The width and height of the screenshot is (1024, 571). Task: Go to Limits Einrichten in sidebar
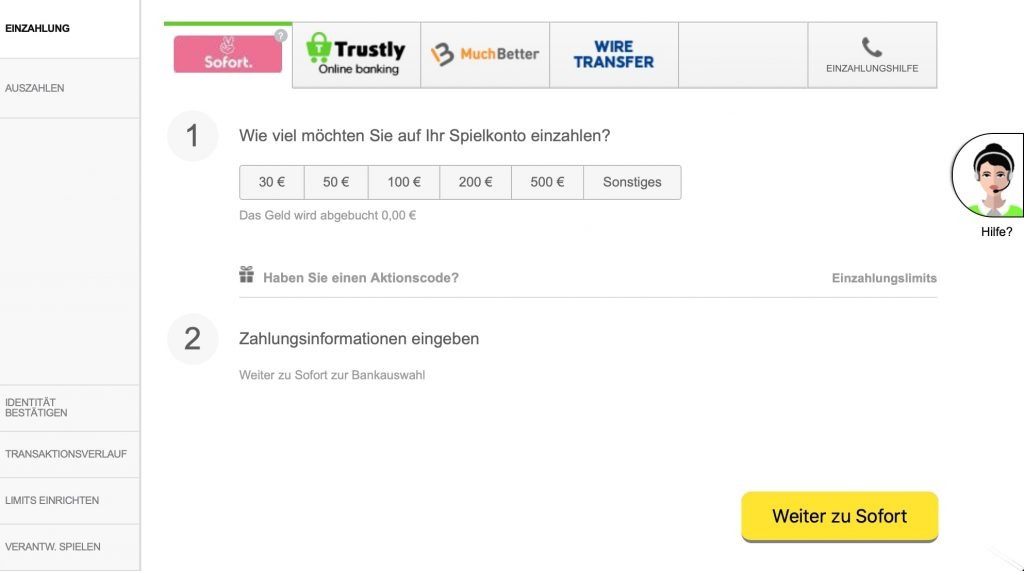tap(52, 500)
